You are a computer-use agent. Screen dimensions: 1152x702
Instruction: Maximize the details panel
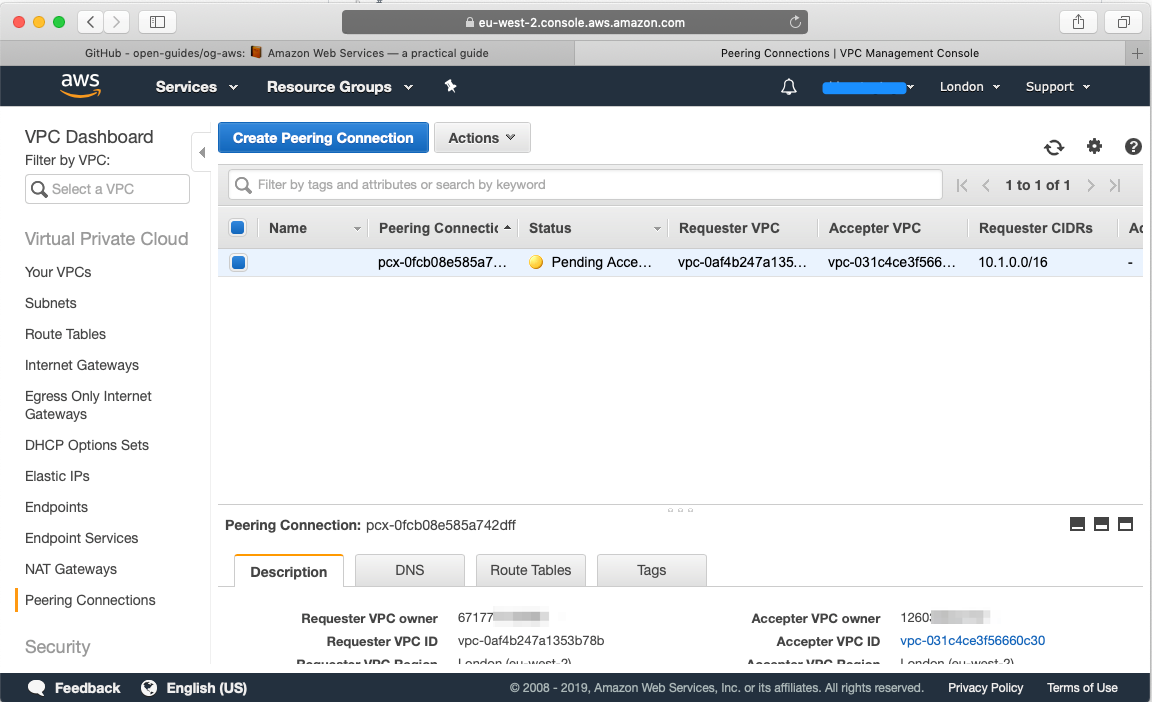pyautogui.click(x=1126, y=524)
